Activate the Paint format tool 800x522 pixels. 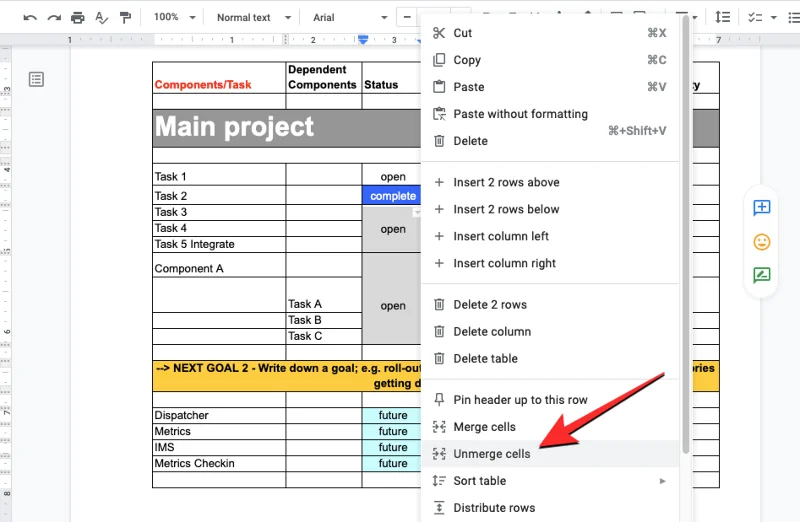pos(125,18)
